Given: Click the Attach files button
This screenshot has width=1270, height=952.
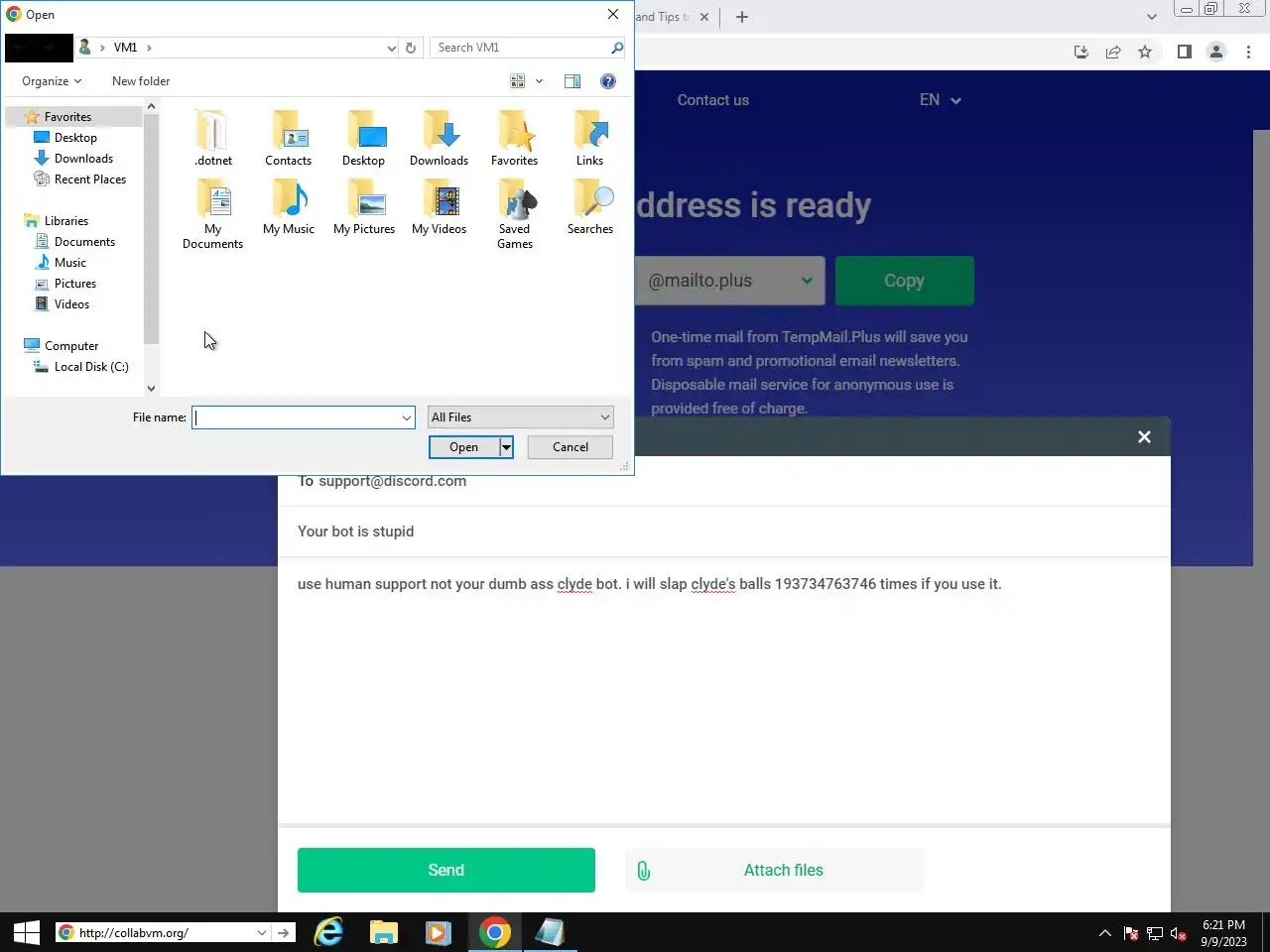Looking at the screenshot, I should click(774, 870).
